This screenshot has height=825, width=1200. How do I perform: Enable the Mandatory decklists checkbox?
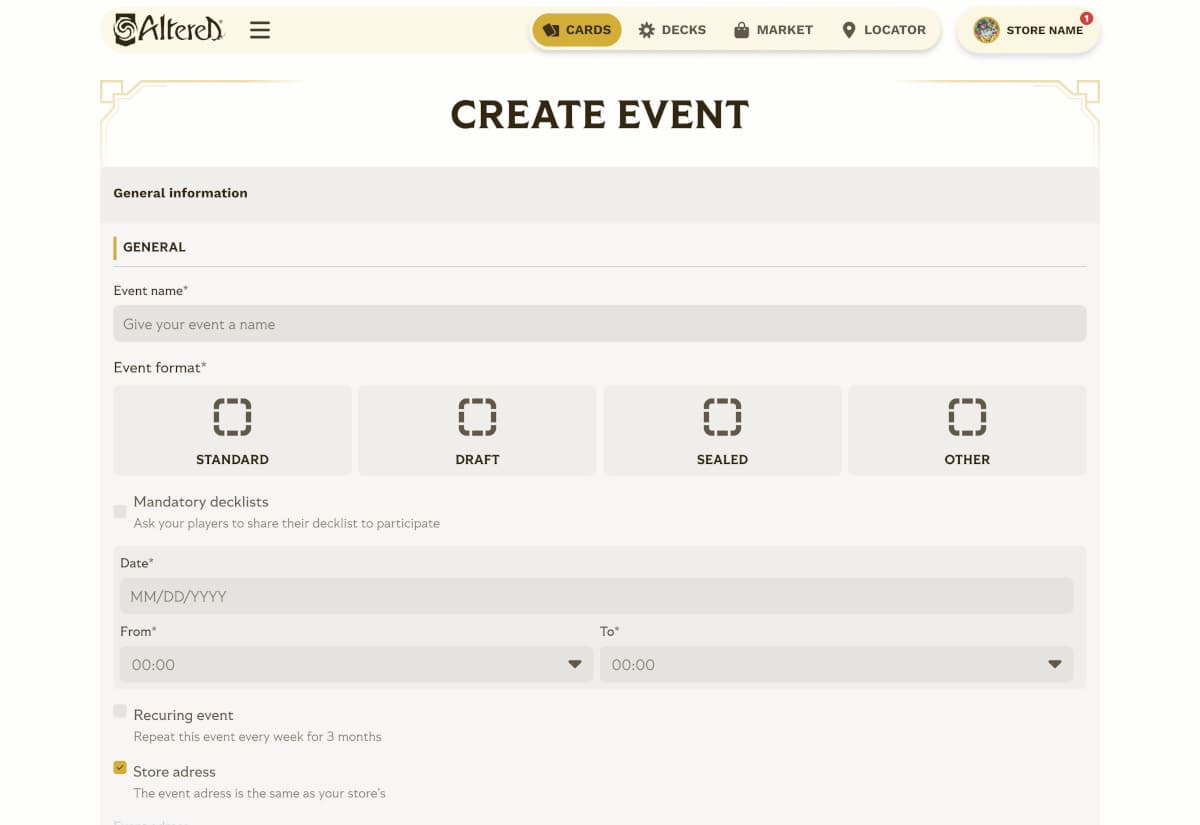(120, 511)
